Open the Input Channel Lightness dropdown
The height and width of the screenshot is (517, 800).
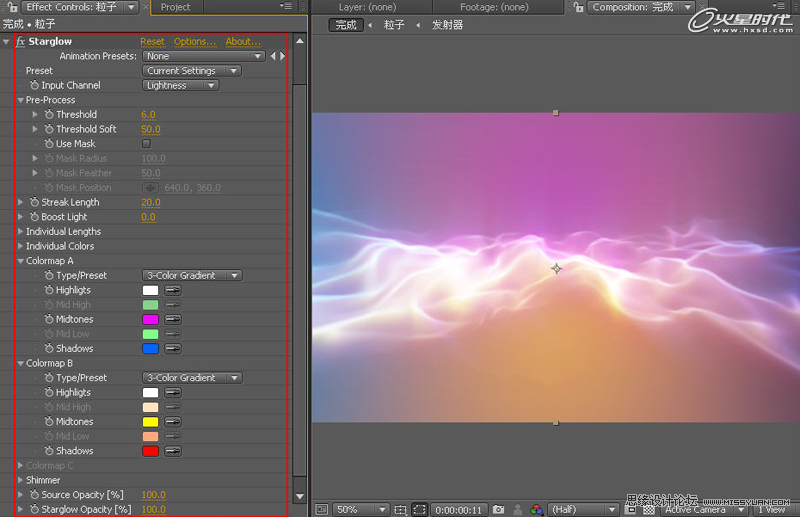(x=181, y=86)
